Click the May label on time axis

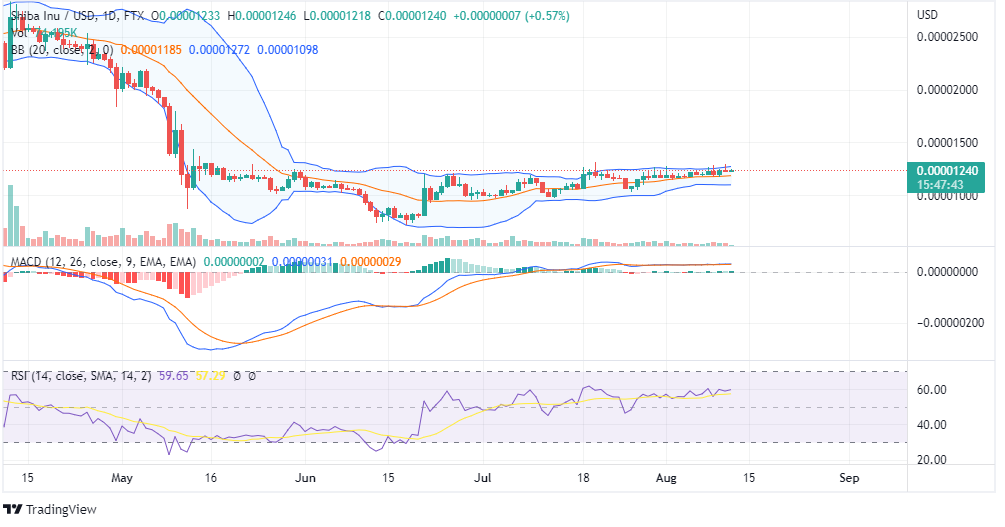pyautogui.click(x=122, y=479)
